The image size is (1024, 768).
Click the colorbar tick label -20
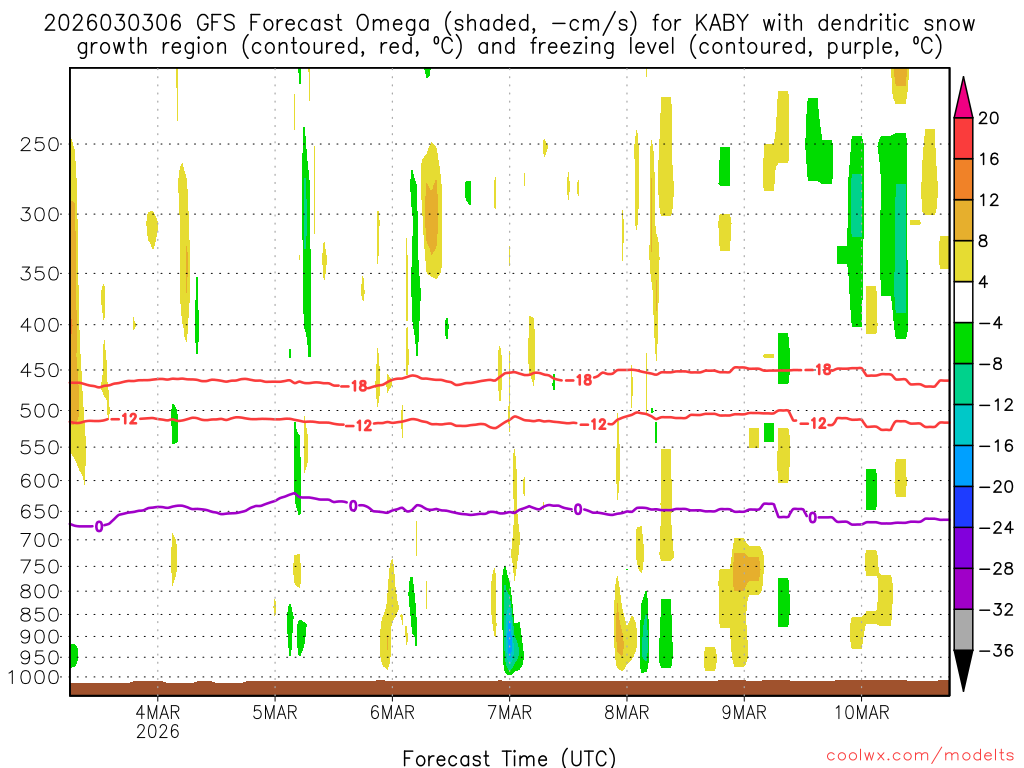996,487
